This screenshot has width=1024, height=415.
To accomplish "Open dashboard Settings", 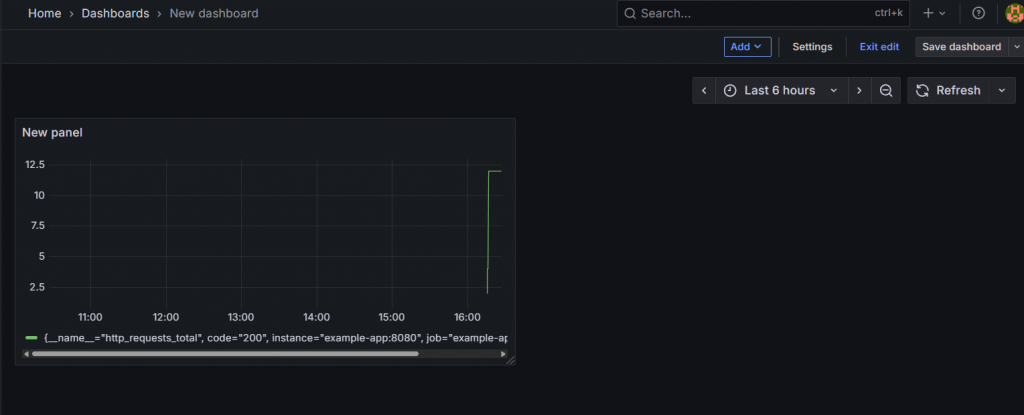I will click(x=812, y=46).
